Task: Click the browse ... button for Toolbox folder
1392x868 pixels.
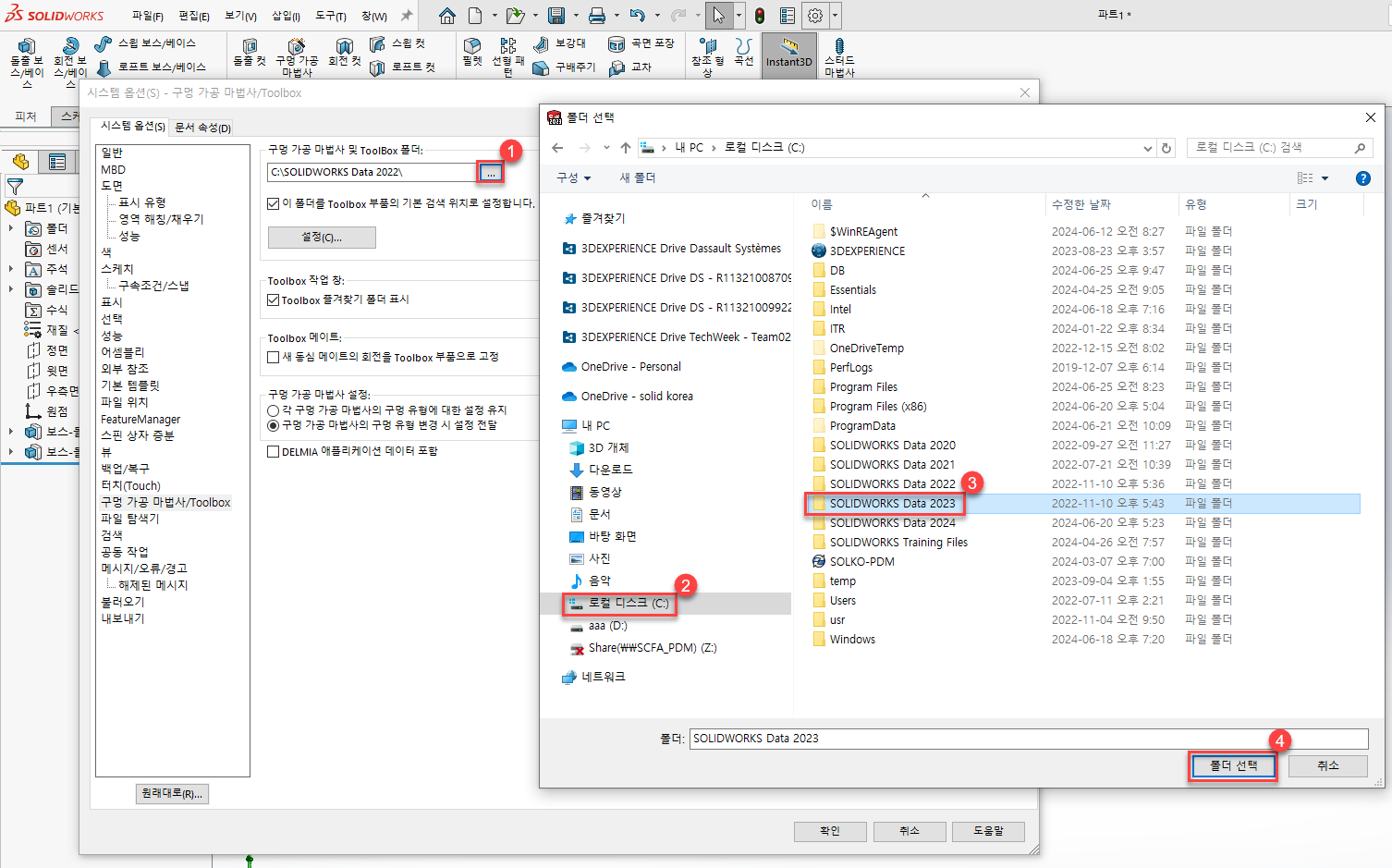Action: [491, 173]
